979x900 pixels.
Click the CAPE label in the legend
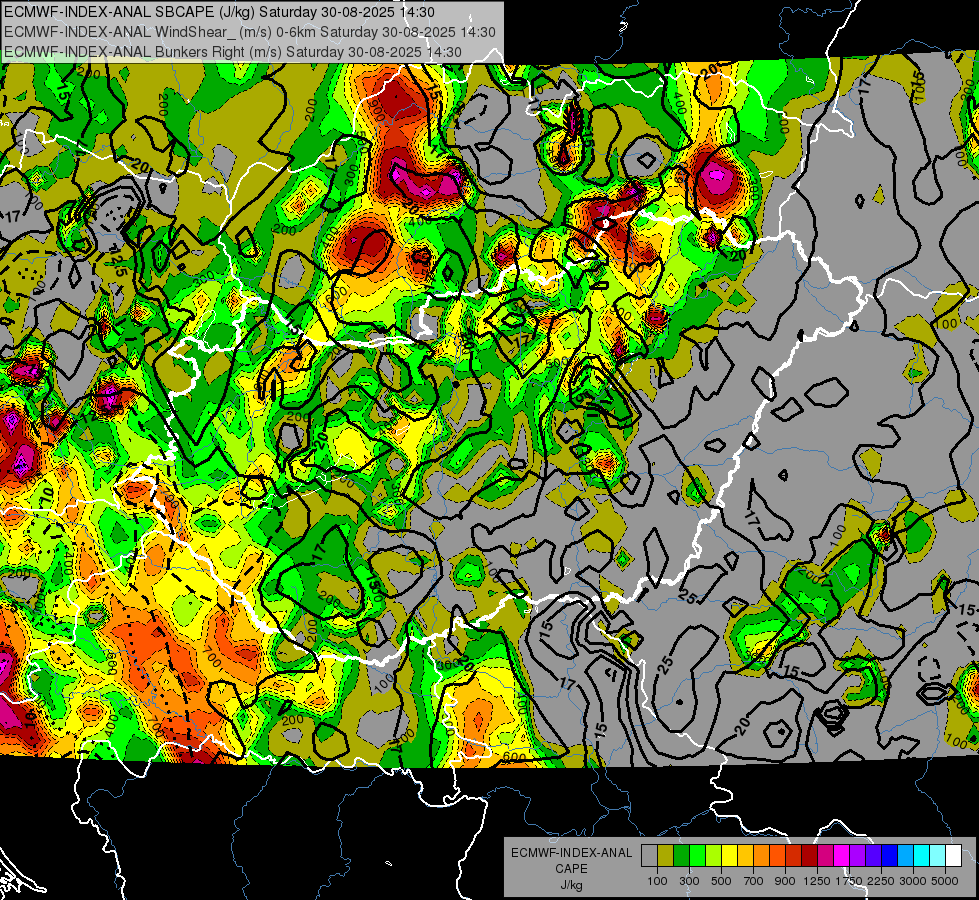(x=571, y=868)
